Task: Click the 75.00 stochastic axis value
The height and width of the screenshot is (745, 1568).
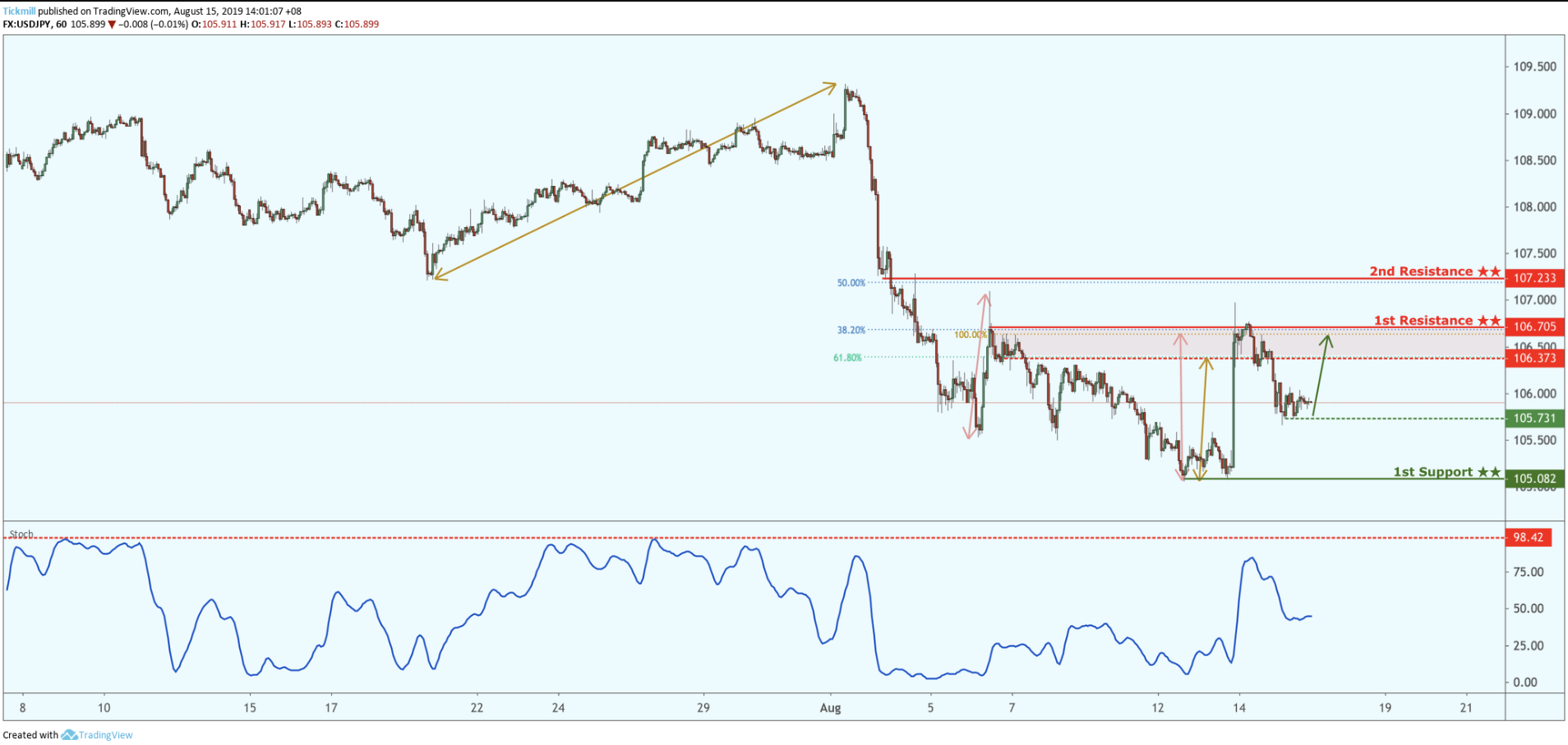Action: click(x=1529, y=571)
